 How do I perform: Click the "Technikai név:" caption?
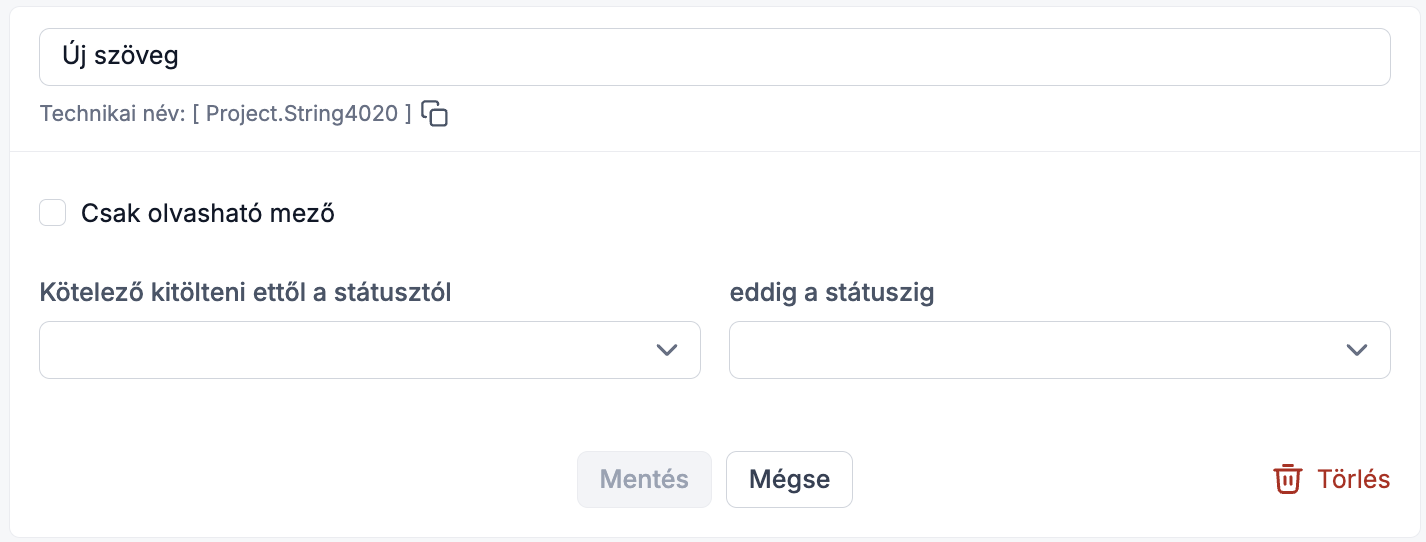click(113, 114)
